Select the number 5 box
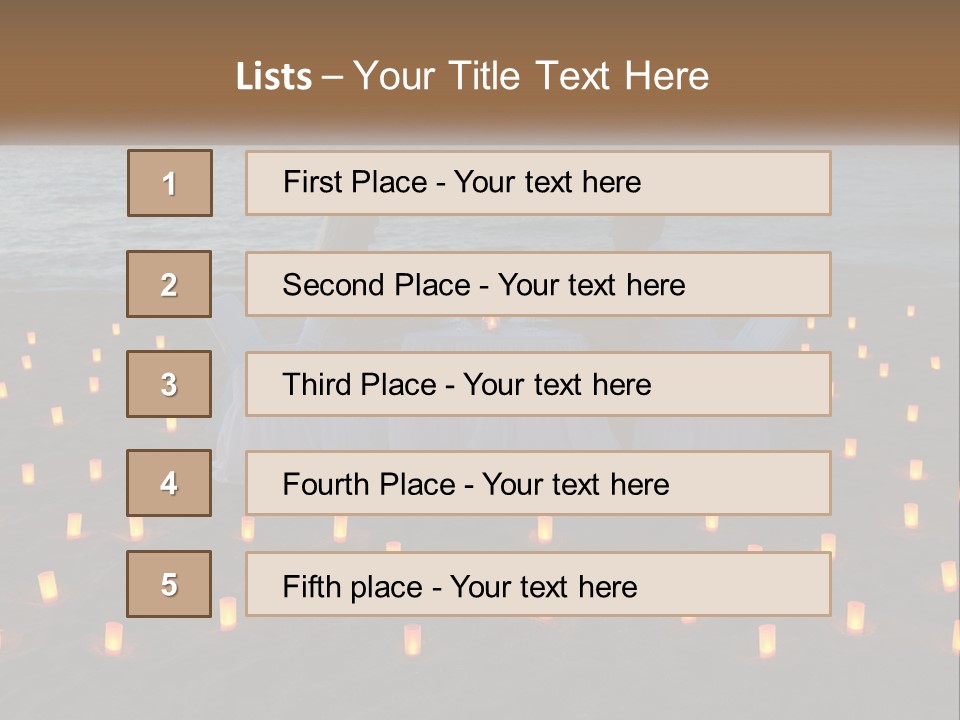 coord(170,584)
